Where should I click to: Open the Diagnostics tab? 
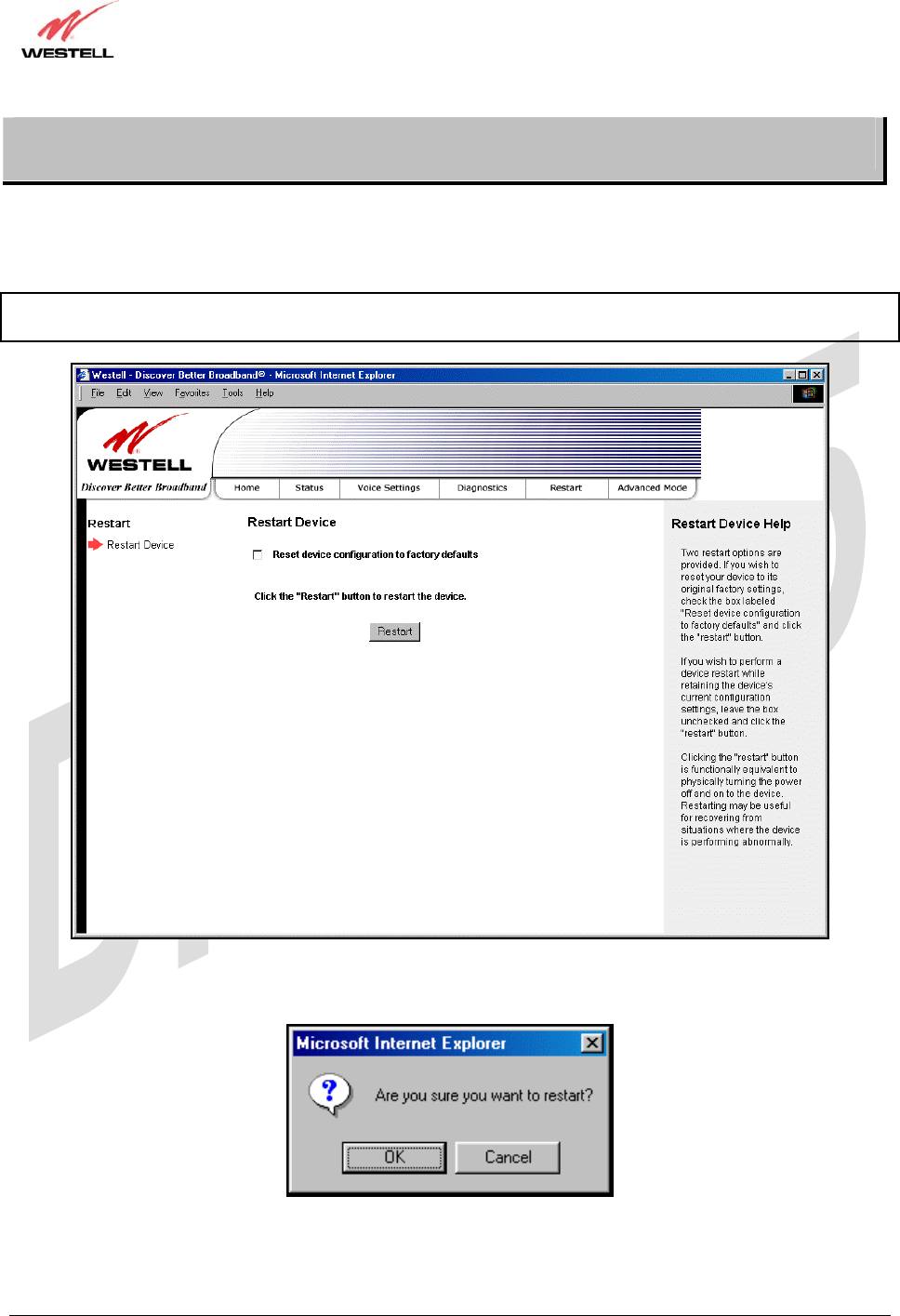pyautogui.click(x=482, y=488)
